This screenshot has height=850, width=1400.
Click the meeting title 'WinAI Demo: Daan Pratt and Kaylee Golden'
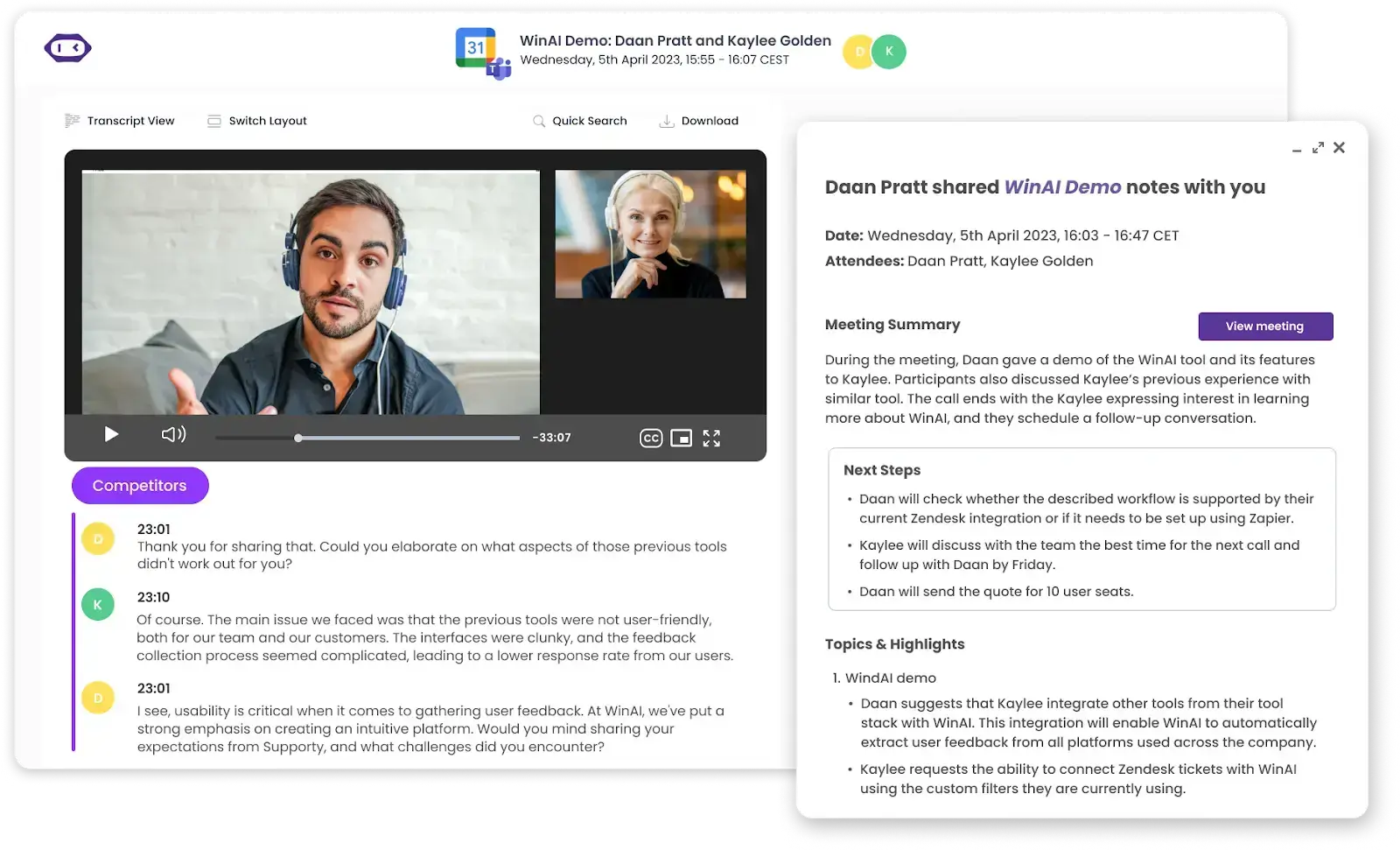(675, 40)
